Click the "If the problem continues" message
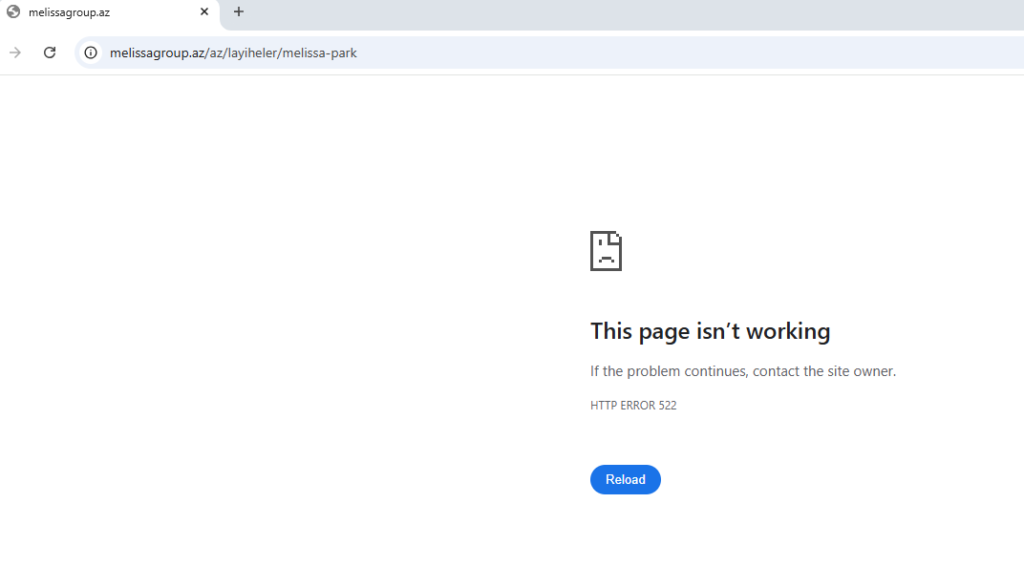Screen dimensions: 1024x566 pos(668,371)
